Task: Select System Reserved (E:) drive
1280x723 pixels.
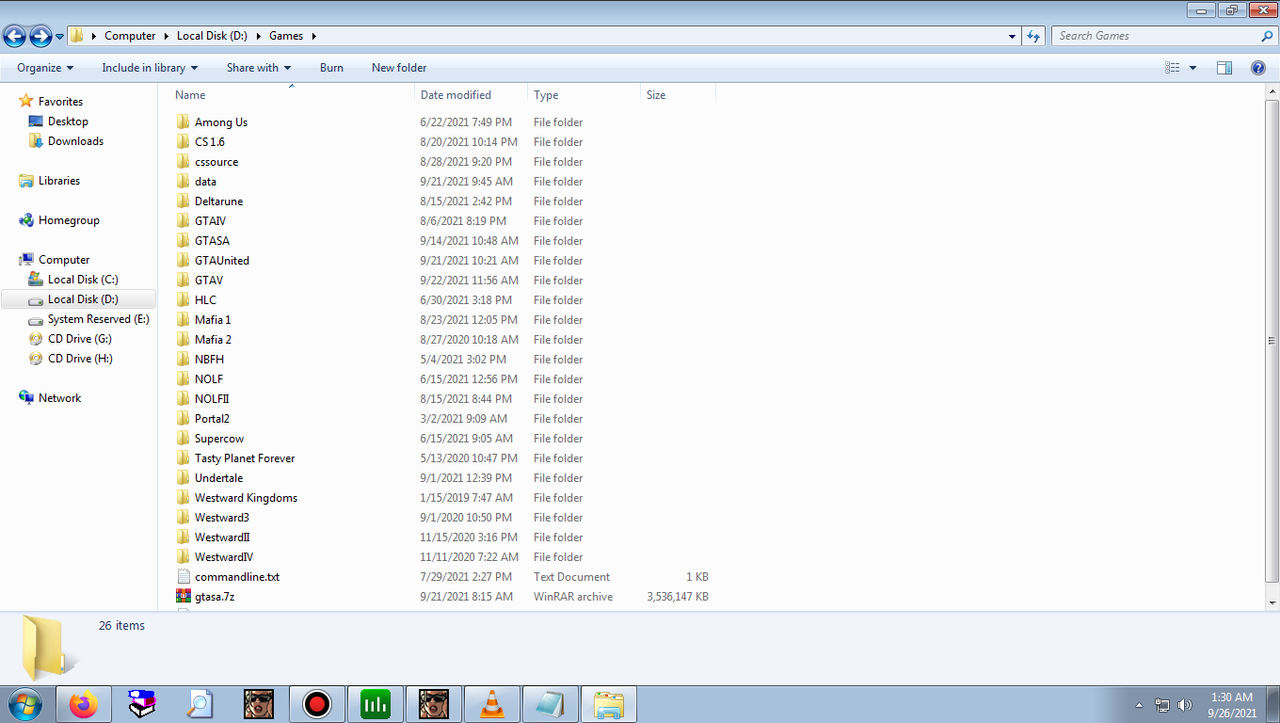Action: click(x=98, y=319)
